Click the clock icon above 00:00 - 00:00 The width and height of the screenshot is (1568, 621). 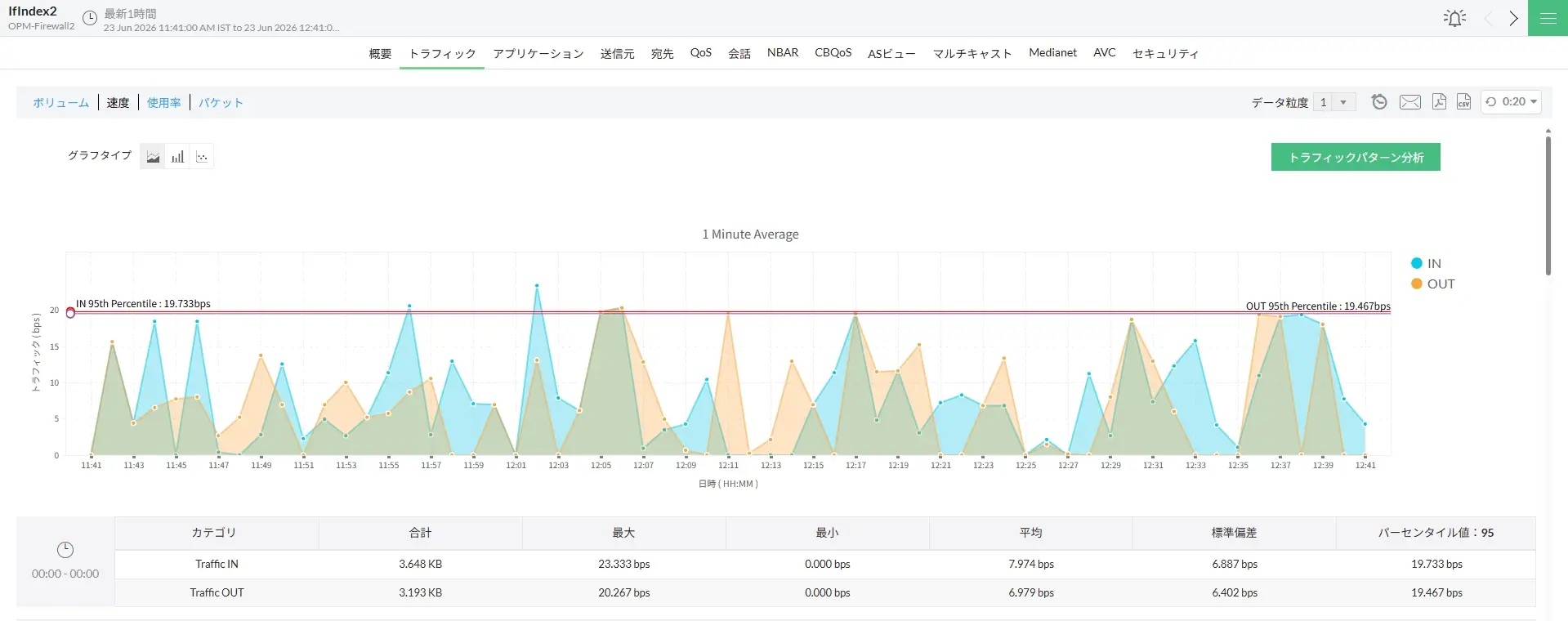point(65,550)
